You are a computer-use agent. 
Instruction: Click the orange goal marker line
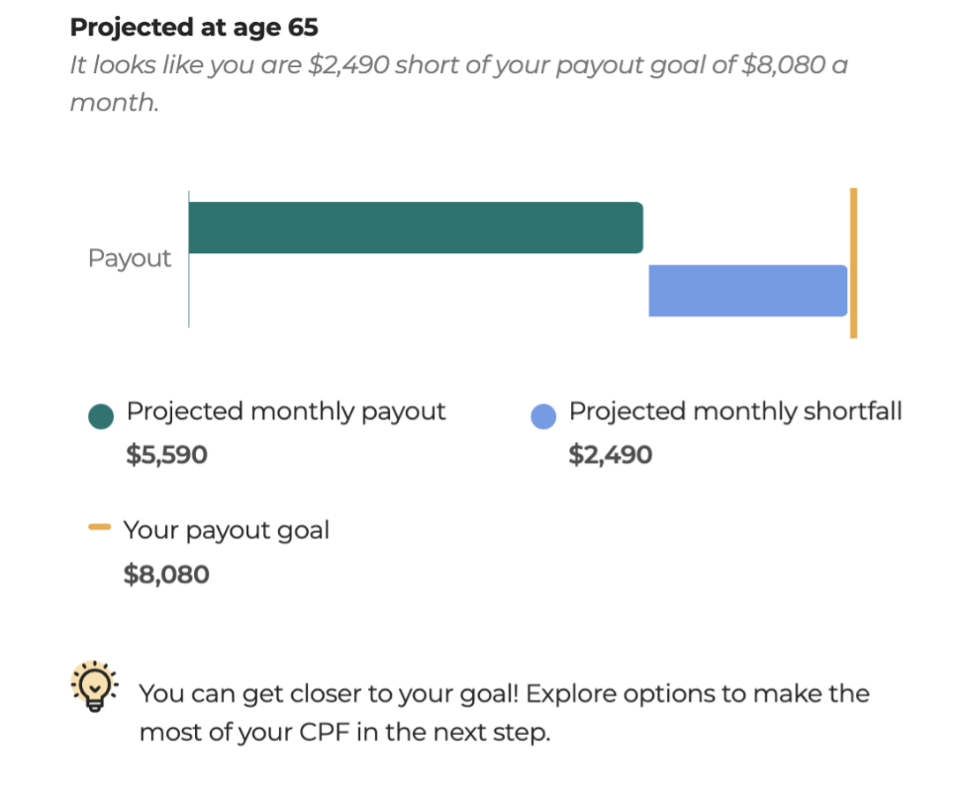pos(854,263)
